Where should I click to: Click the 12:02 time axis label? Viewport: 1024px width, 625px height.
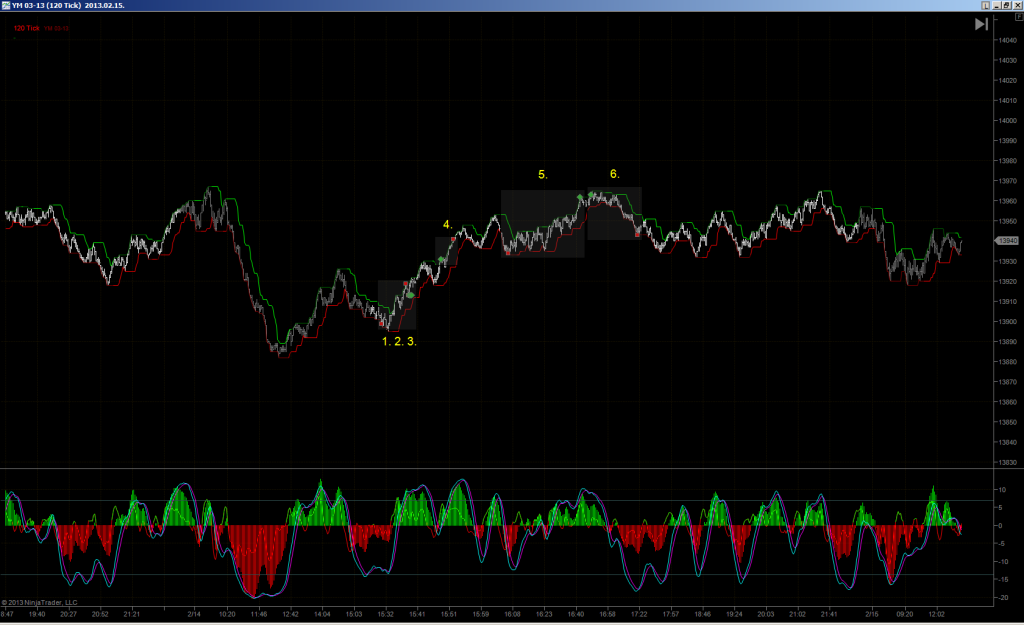[936, 614]
